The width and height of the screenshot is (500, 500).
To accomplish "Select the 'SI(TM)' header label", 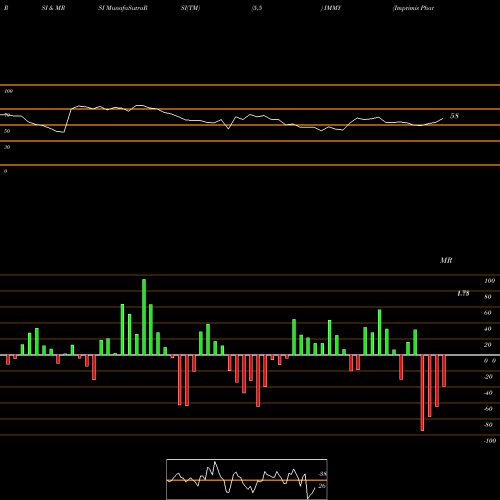I will [190, 8].
